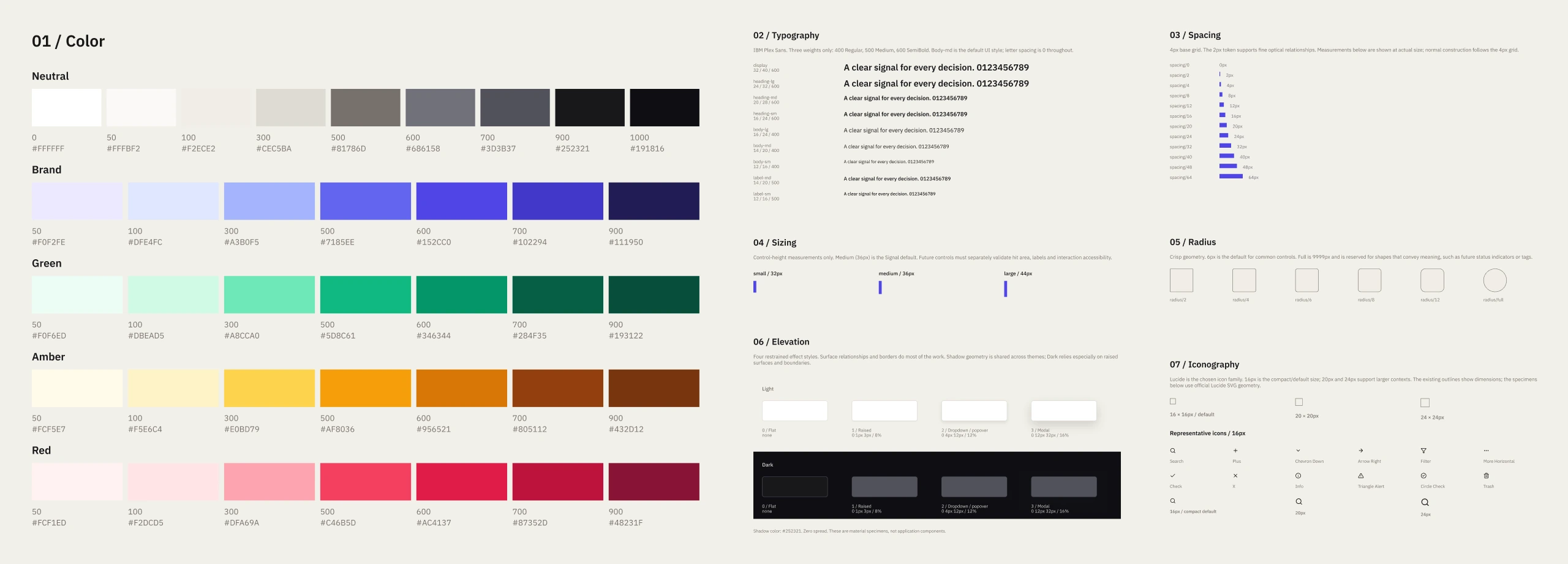Choose the Green 500 #5D8C61 swatch
Viewport: 1568px width, 564px height.
click(366, 295)
